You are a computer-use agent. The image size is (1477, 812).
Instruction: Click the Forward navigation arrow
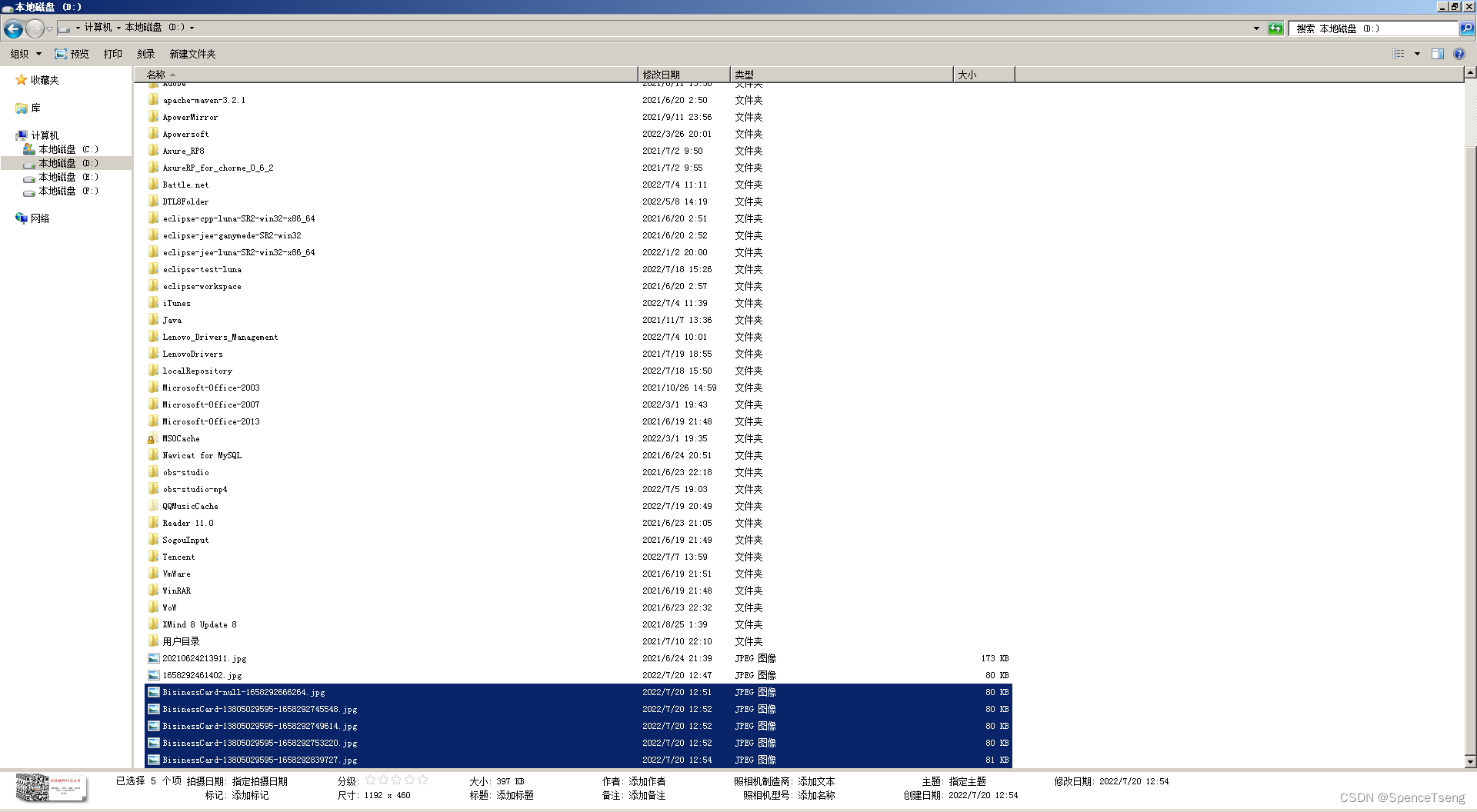click(35, 28)
